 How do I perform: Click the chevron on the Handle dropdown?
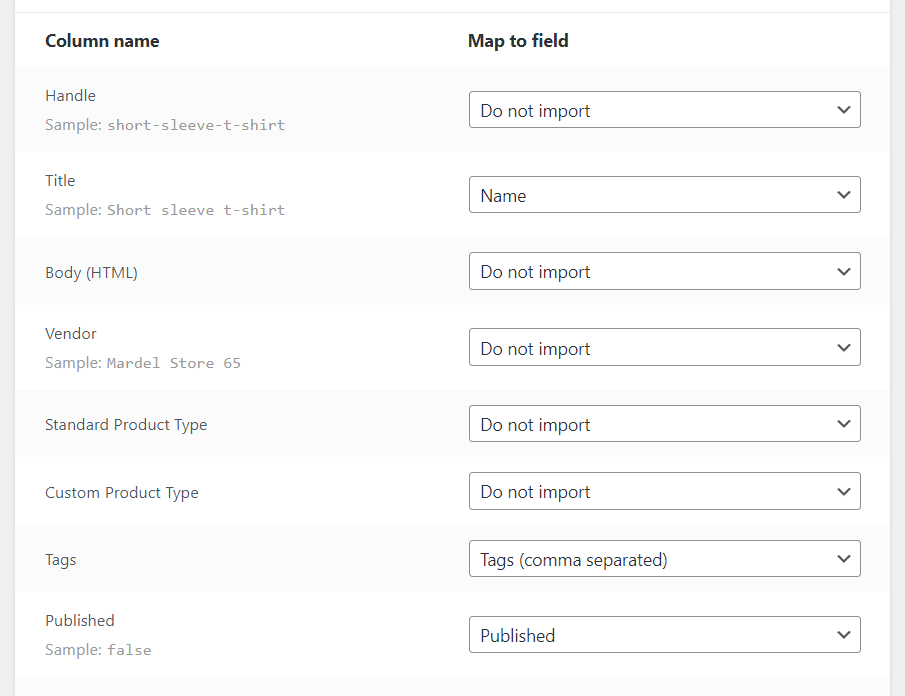point(843,110)
